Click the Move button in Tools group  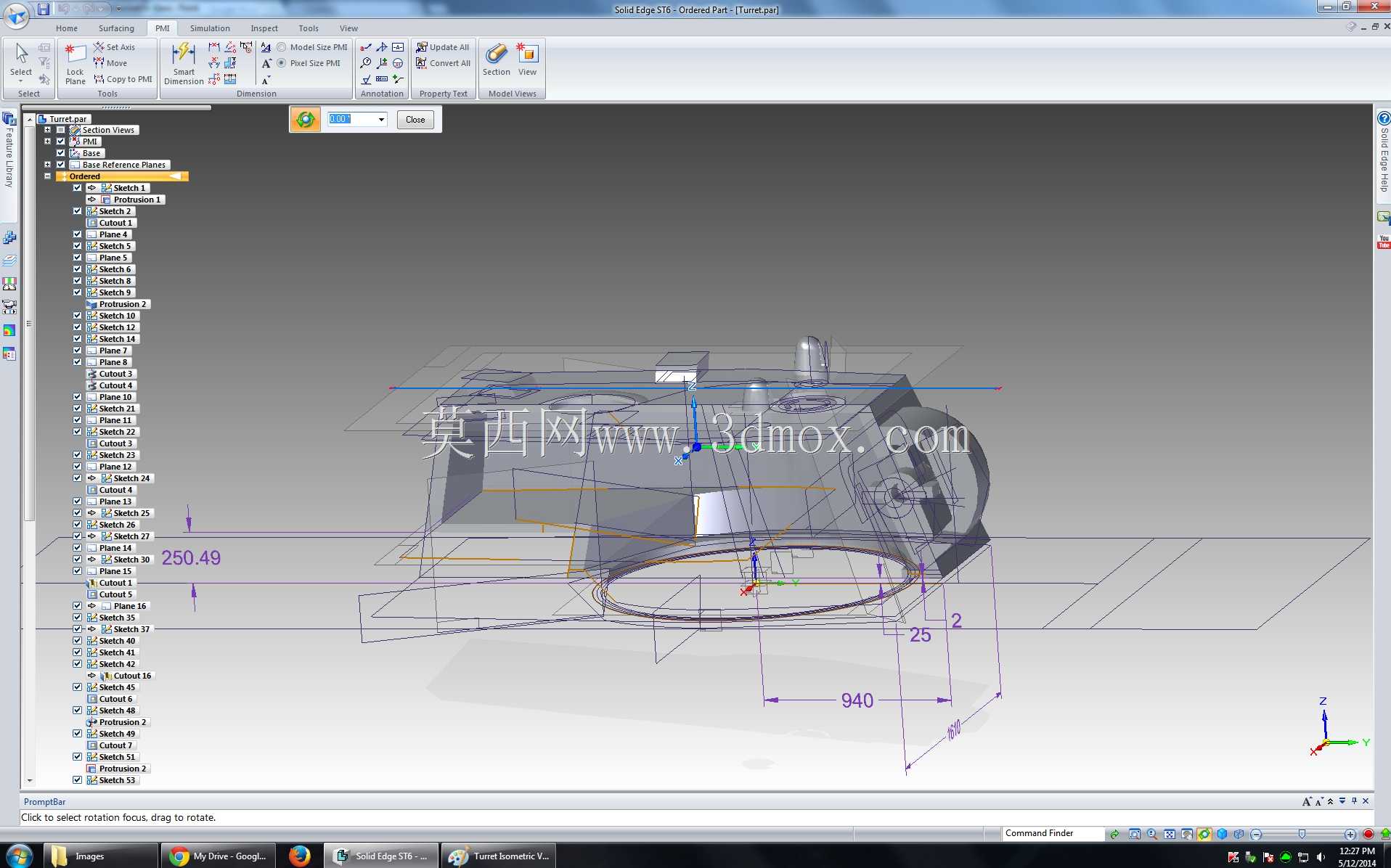coord(110,63)
